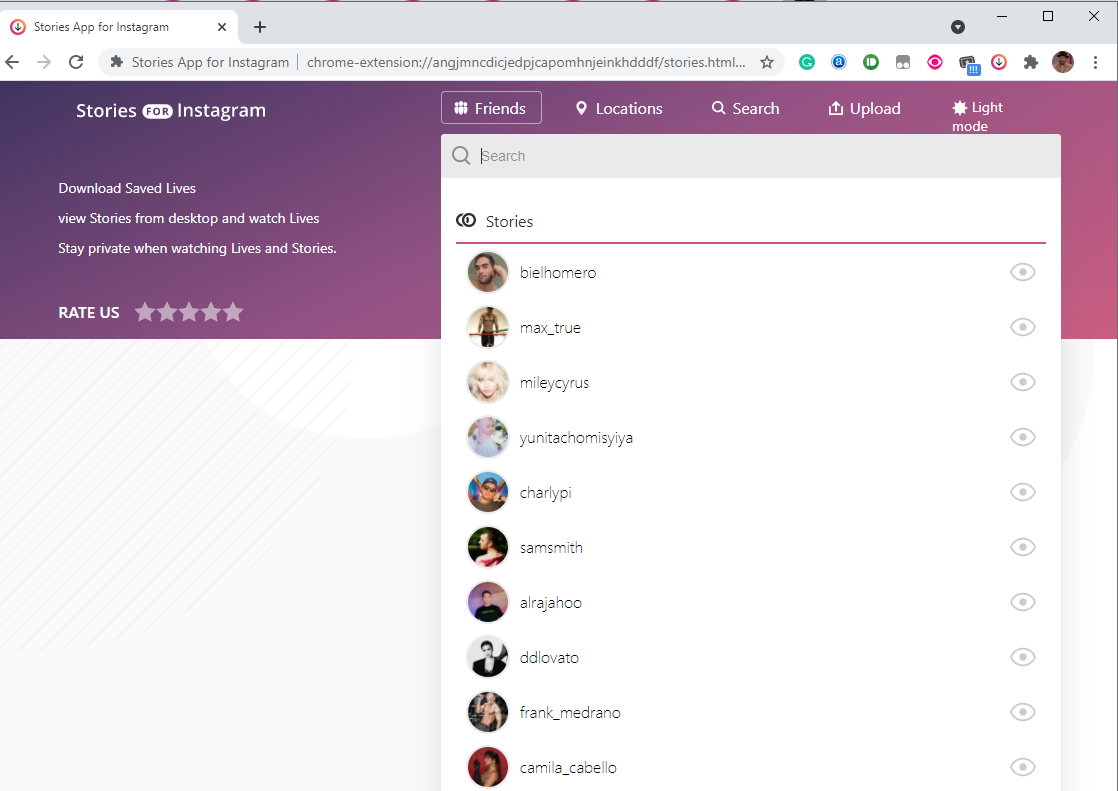Bookmark this page with the star icon

(x=767, y=62)
